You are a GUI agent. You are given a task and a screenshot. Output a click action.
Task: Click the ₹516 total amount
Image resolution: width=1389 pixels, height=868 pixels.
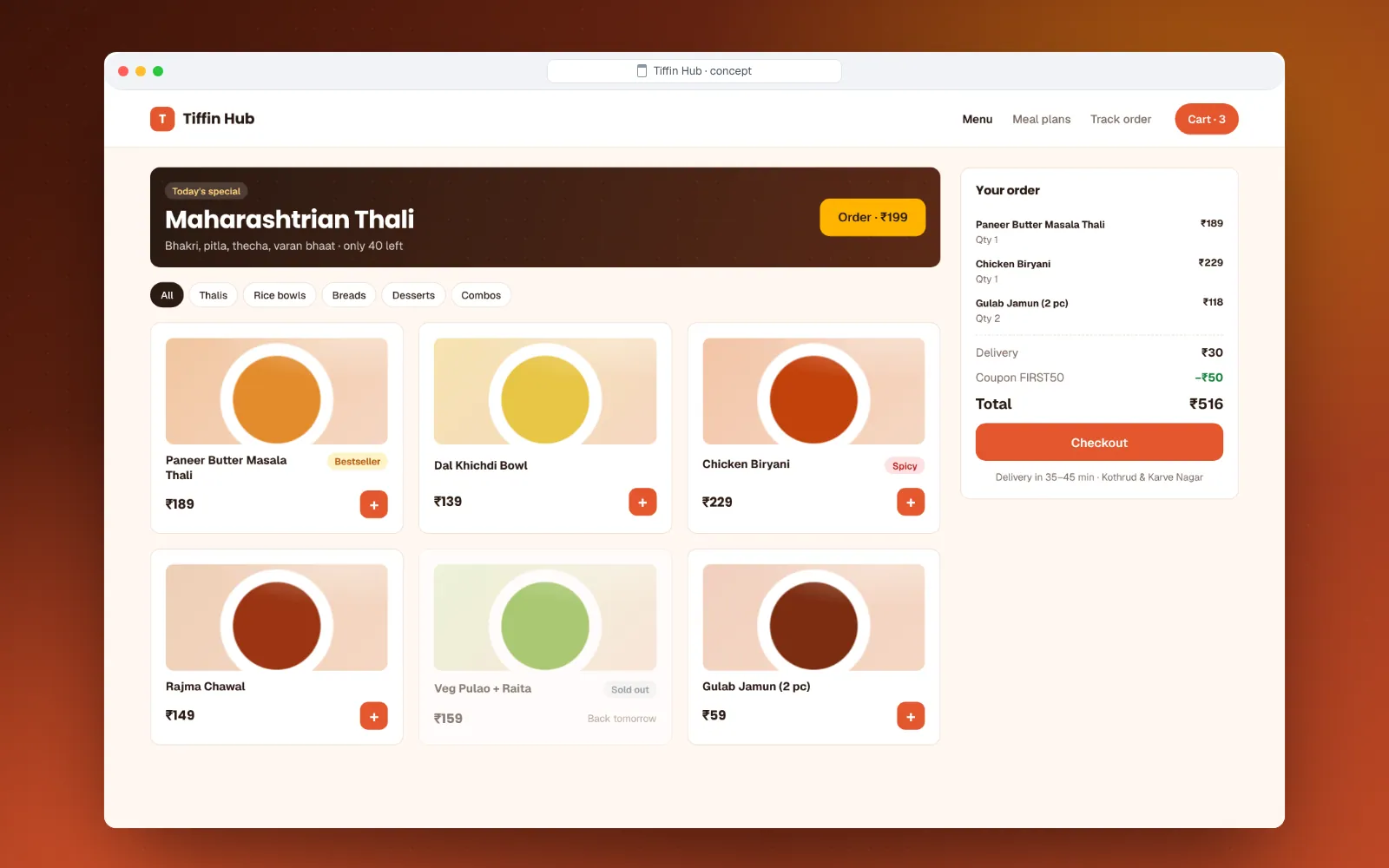[1206, 404]
